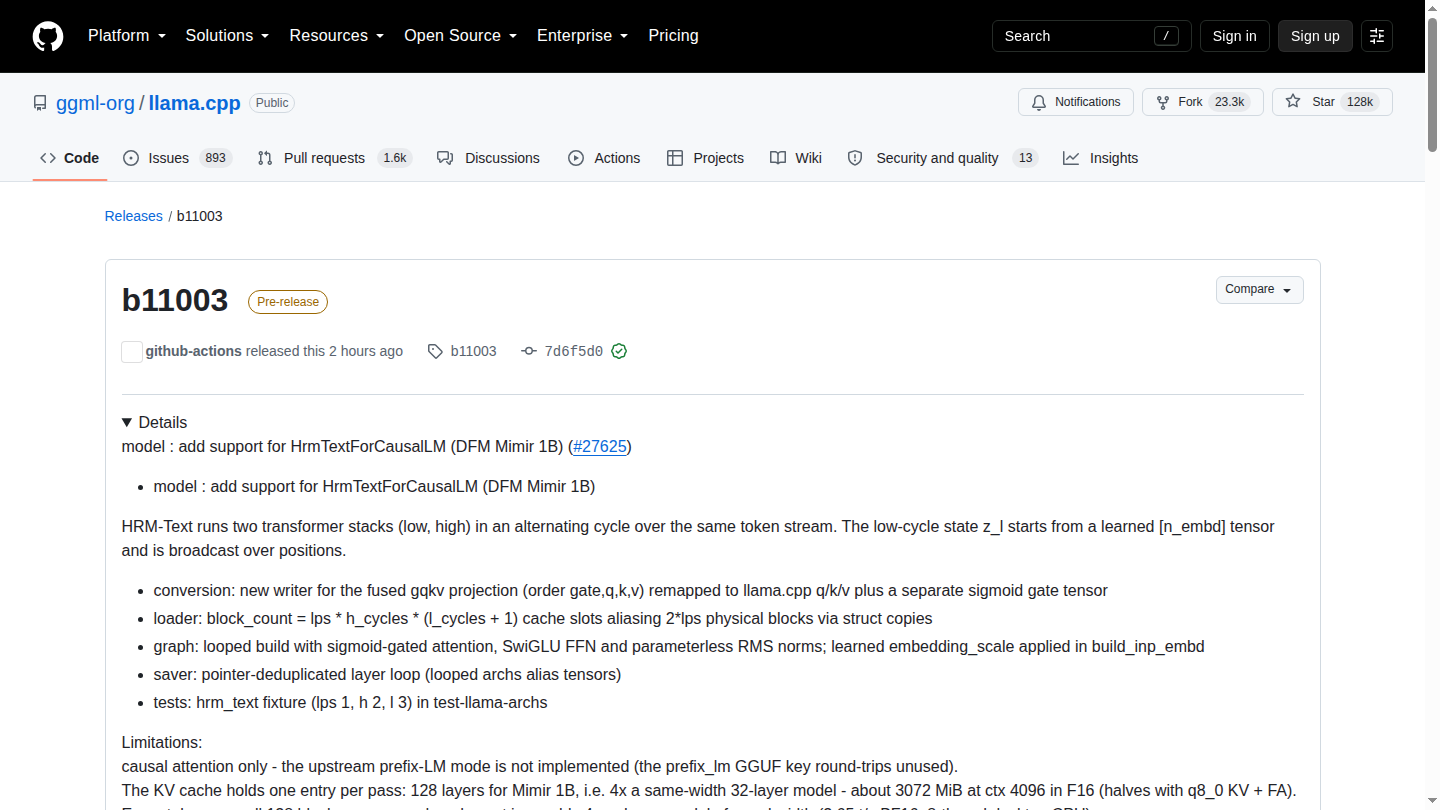Expand the Open Source menu
Screen dimensions: 1440x810
(x=460, y=36)
